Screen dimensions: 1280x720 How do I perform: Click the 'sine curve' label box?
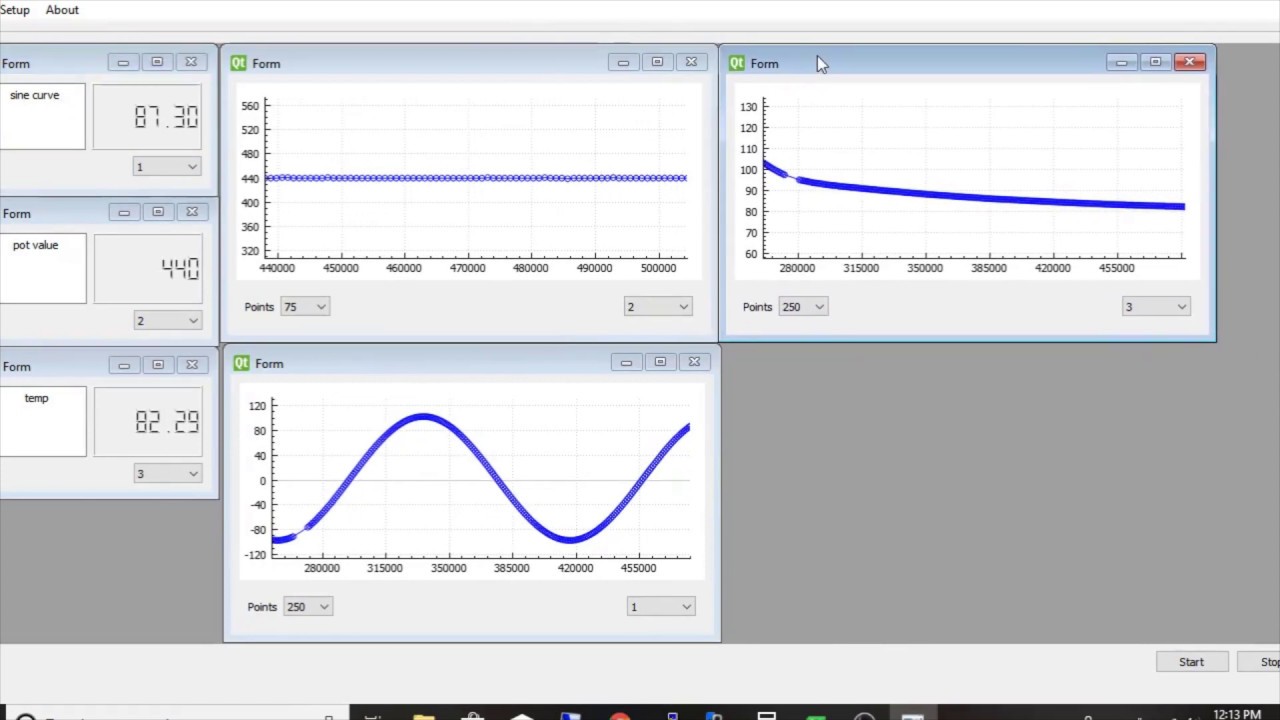[x=42, y=117]
